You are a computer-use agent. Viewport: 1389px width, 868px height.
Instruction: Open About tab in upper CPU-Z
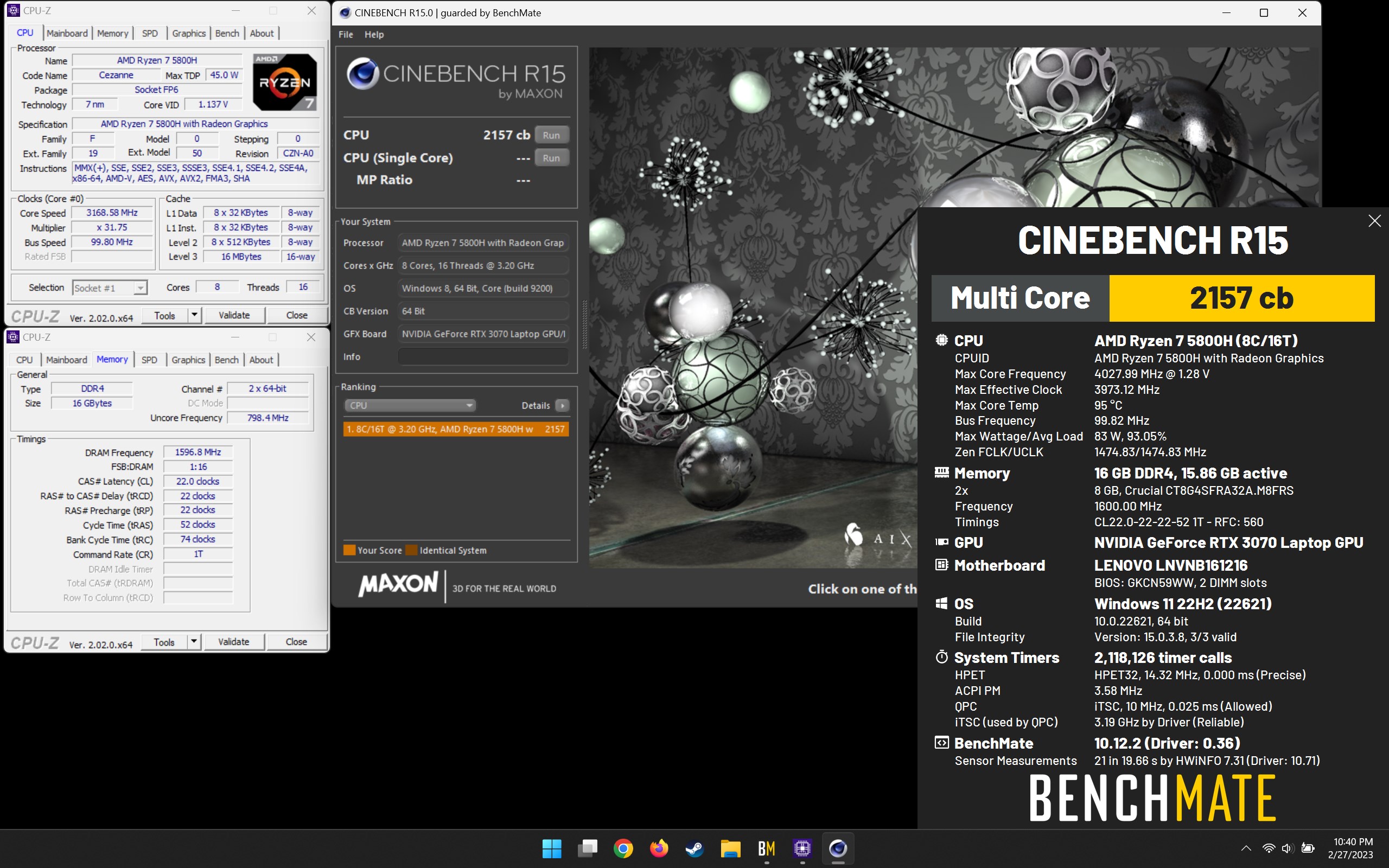point(262,33)
